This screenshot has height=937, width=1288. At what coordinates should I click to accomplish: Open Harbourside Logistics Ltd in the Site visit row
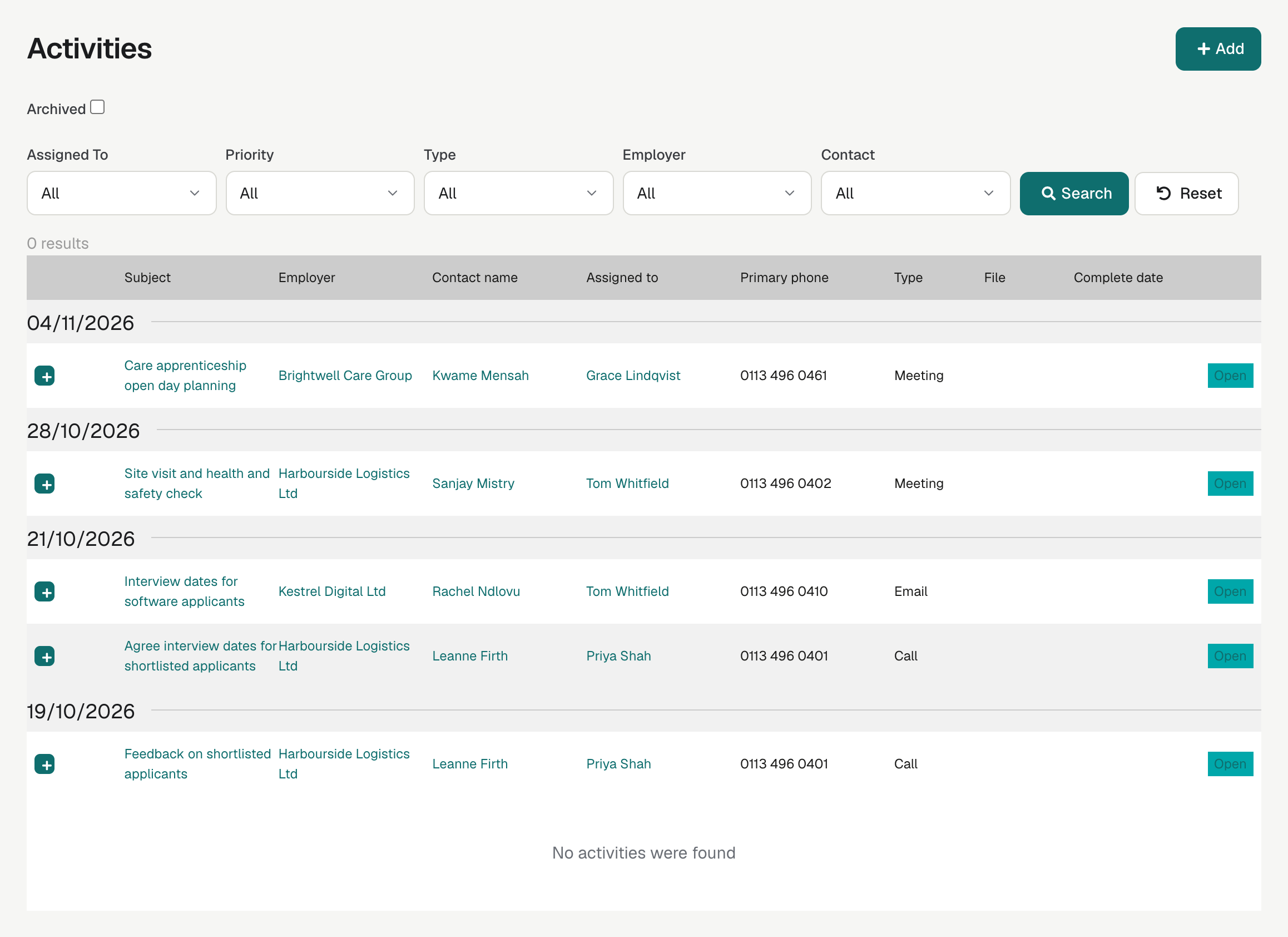(x=344, y=484)
